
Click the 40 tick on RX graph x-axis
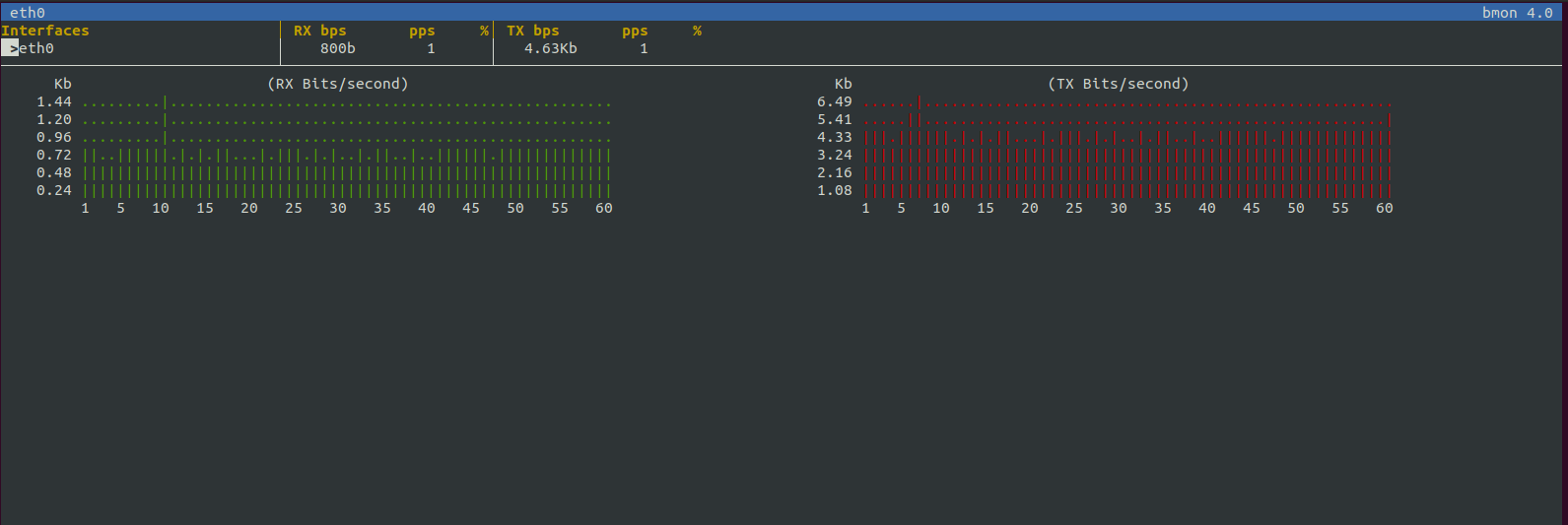pyautogui.click(x=427, y=208)
